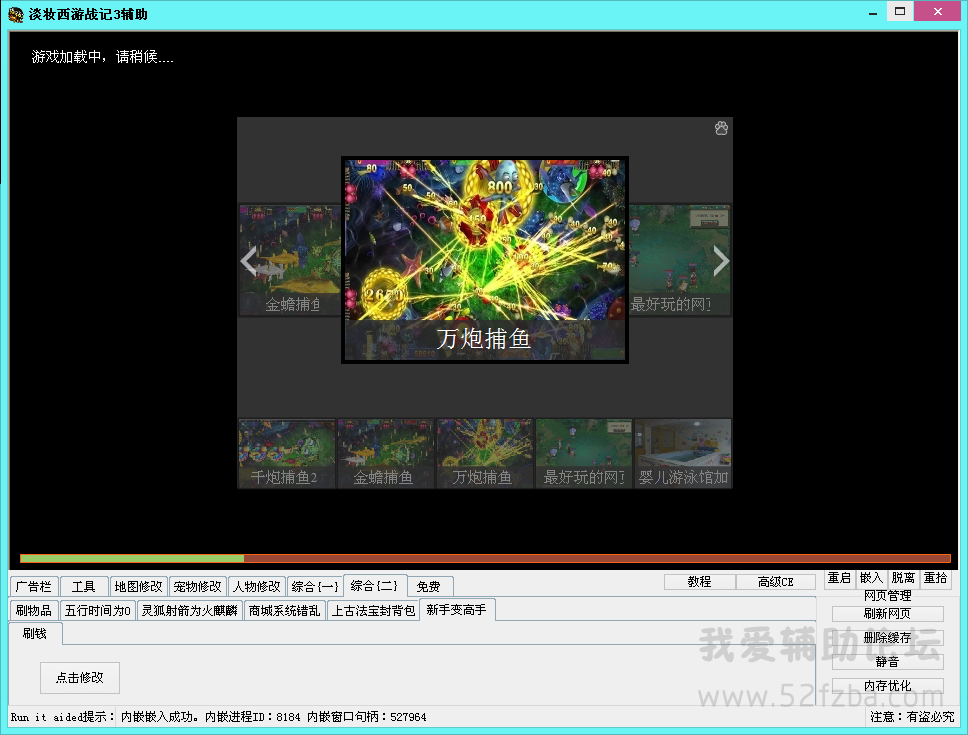
Task: Open the 万炮捕鱼 featured game image
Action: [x=485, y=260]
